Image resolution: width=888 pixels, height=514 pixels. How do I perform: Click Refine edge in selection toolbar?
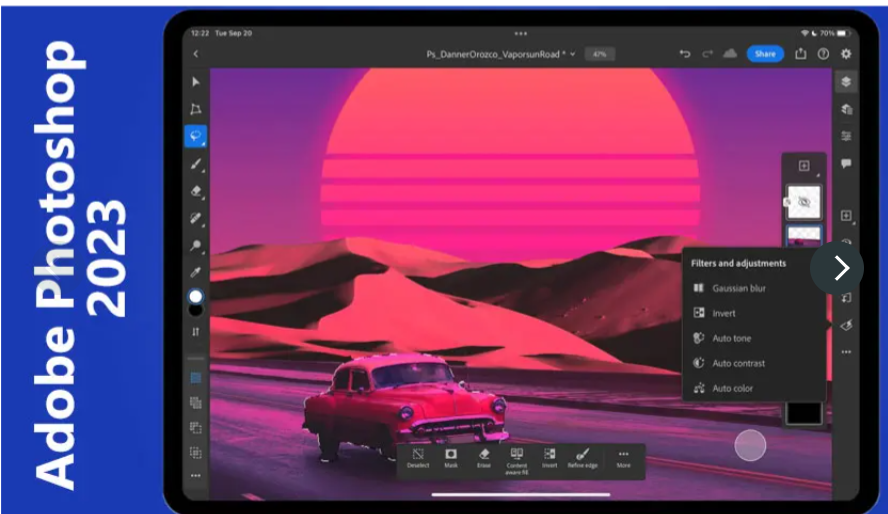(583, 459)
